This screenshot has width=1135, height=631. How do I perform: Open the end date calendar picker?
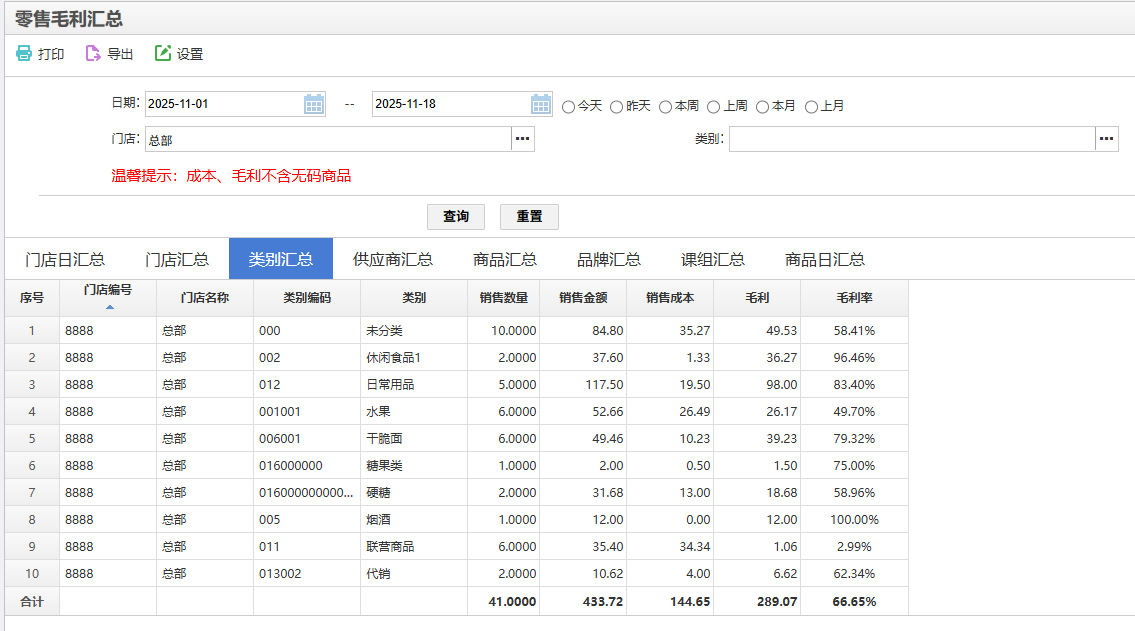541,104
